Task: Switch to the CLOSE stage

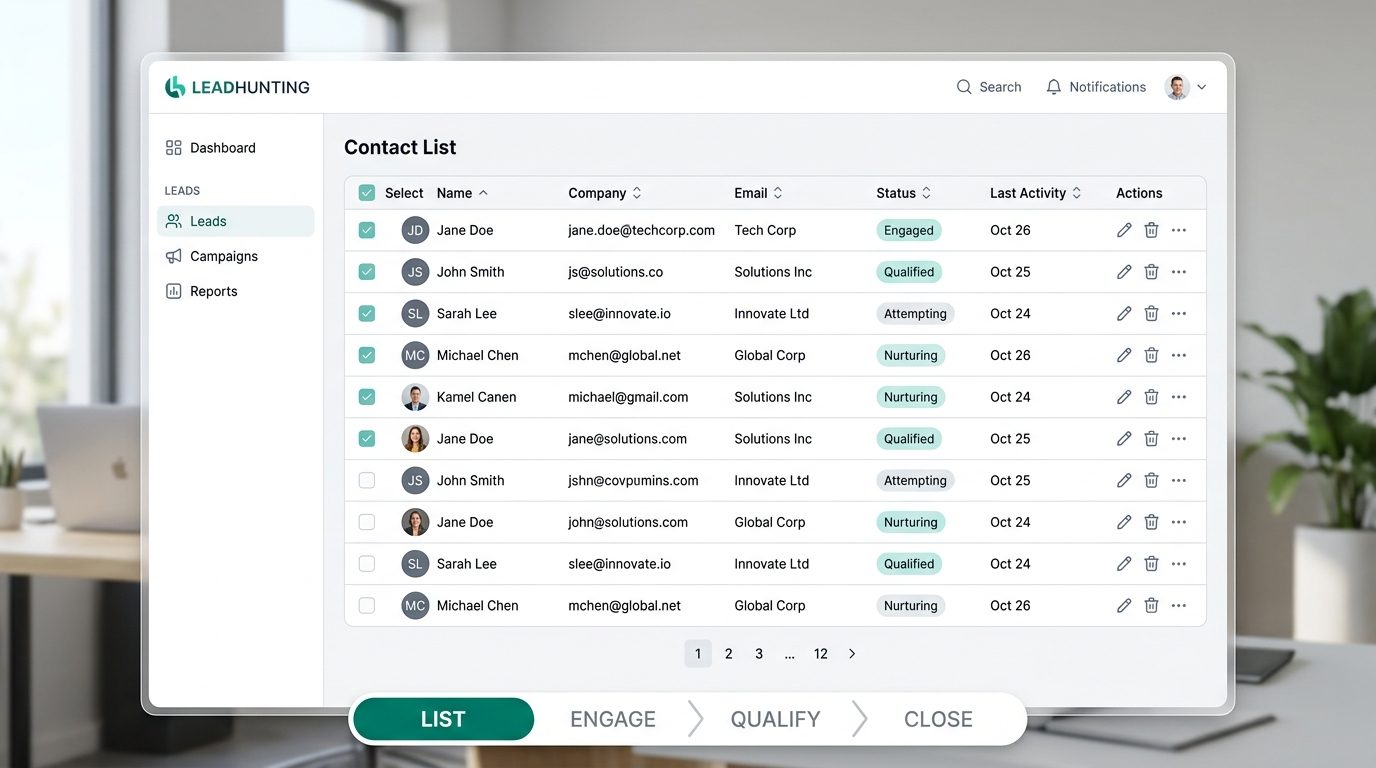Action: point(938,719)
